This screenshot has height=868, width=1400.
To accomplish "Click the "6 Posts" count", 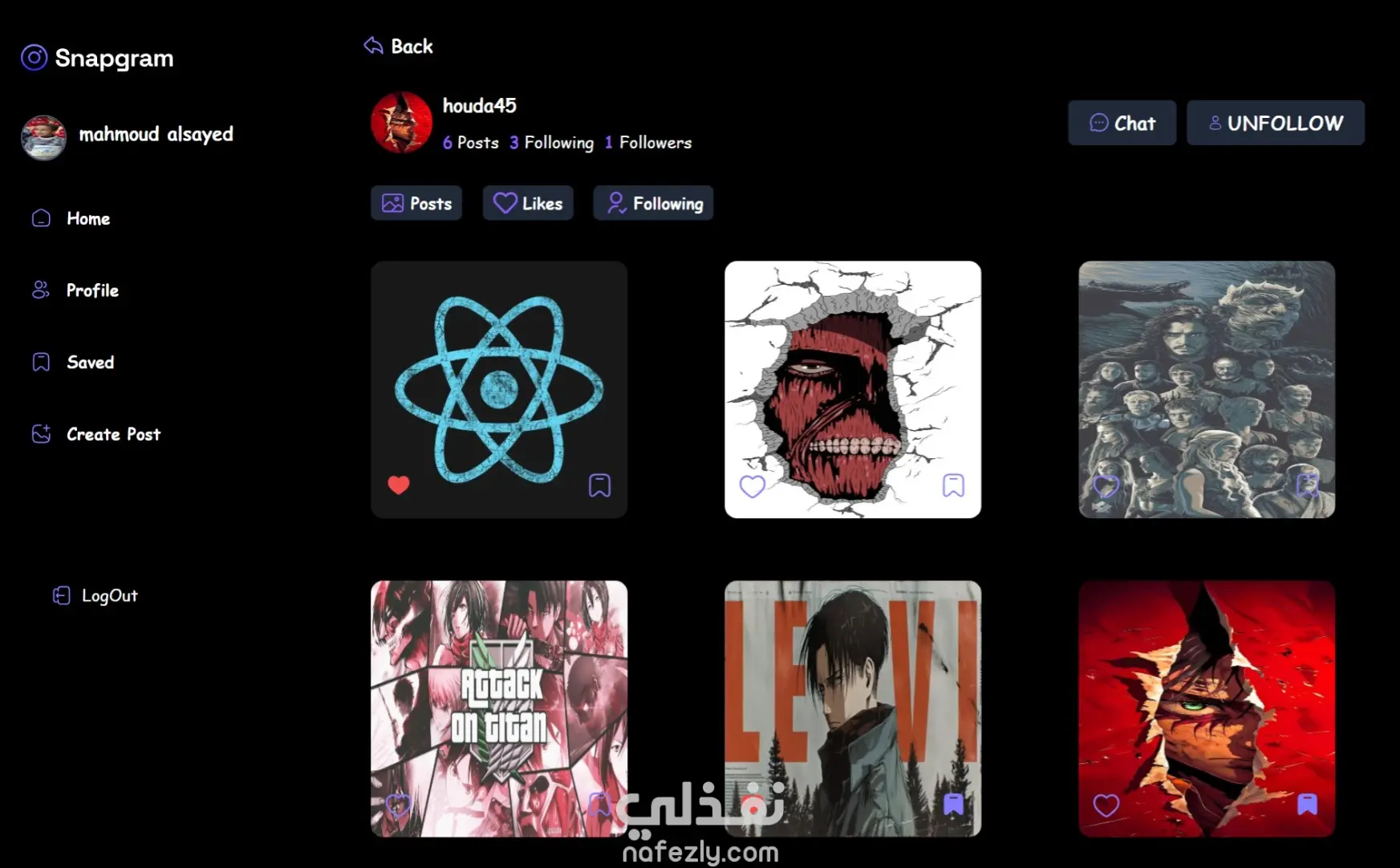I will (471, 143).
